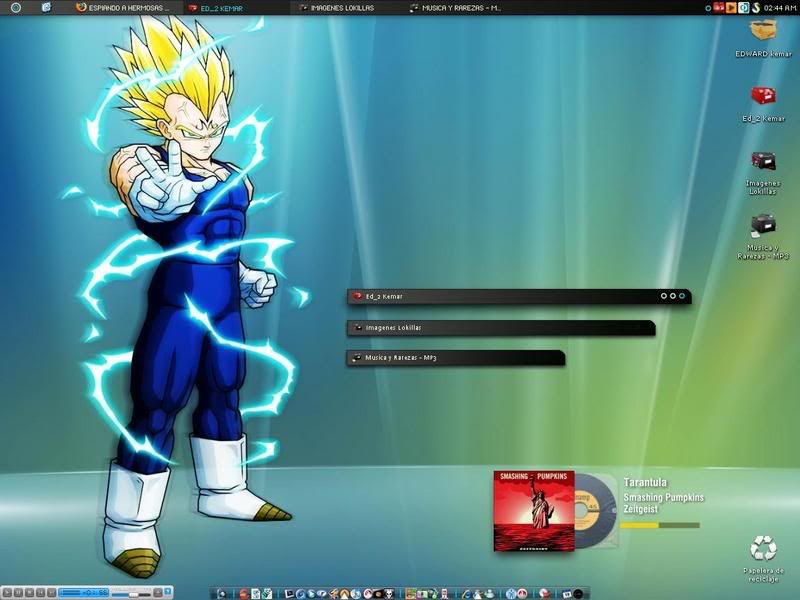Click the 'Zeitgeist' album name text
This screenshot has width=800, height=600.
coord(640,509)
